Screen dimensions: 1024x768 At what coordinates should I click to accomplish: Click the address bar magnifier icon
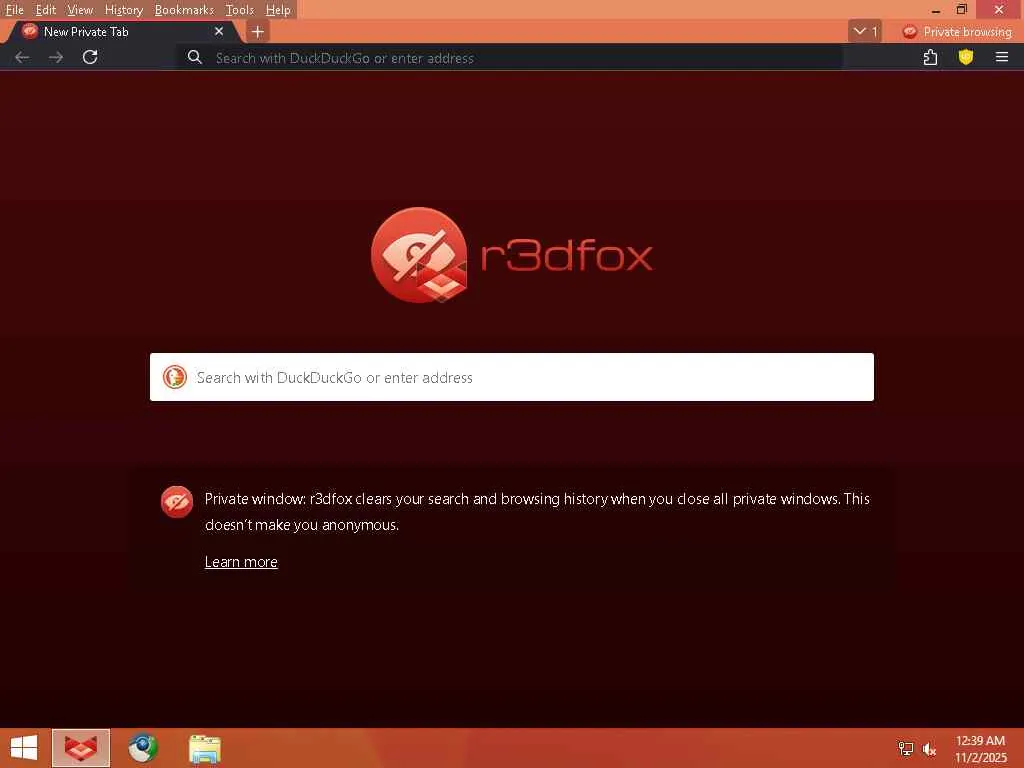click(195, 57)
